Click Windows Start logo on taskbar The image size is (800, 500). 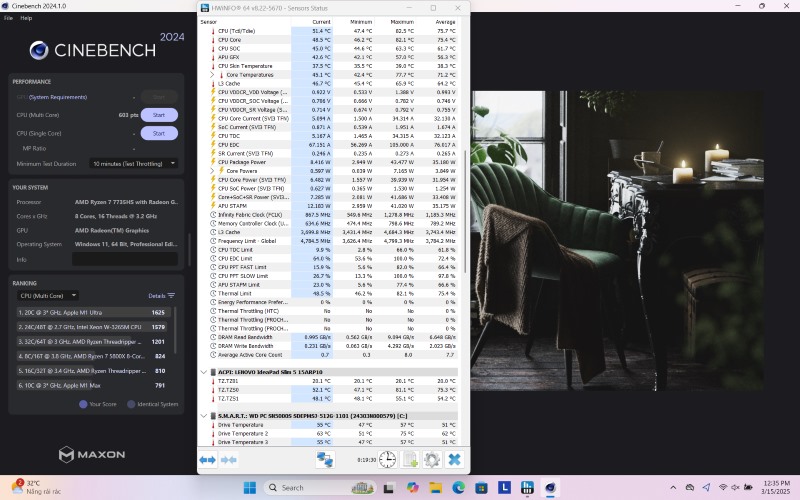pyautogui.click(x=250, y=488)
